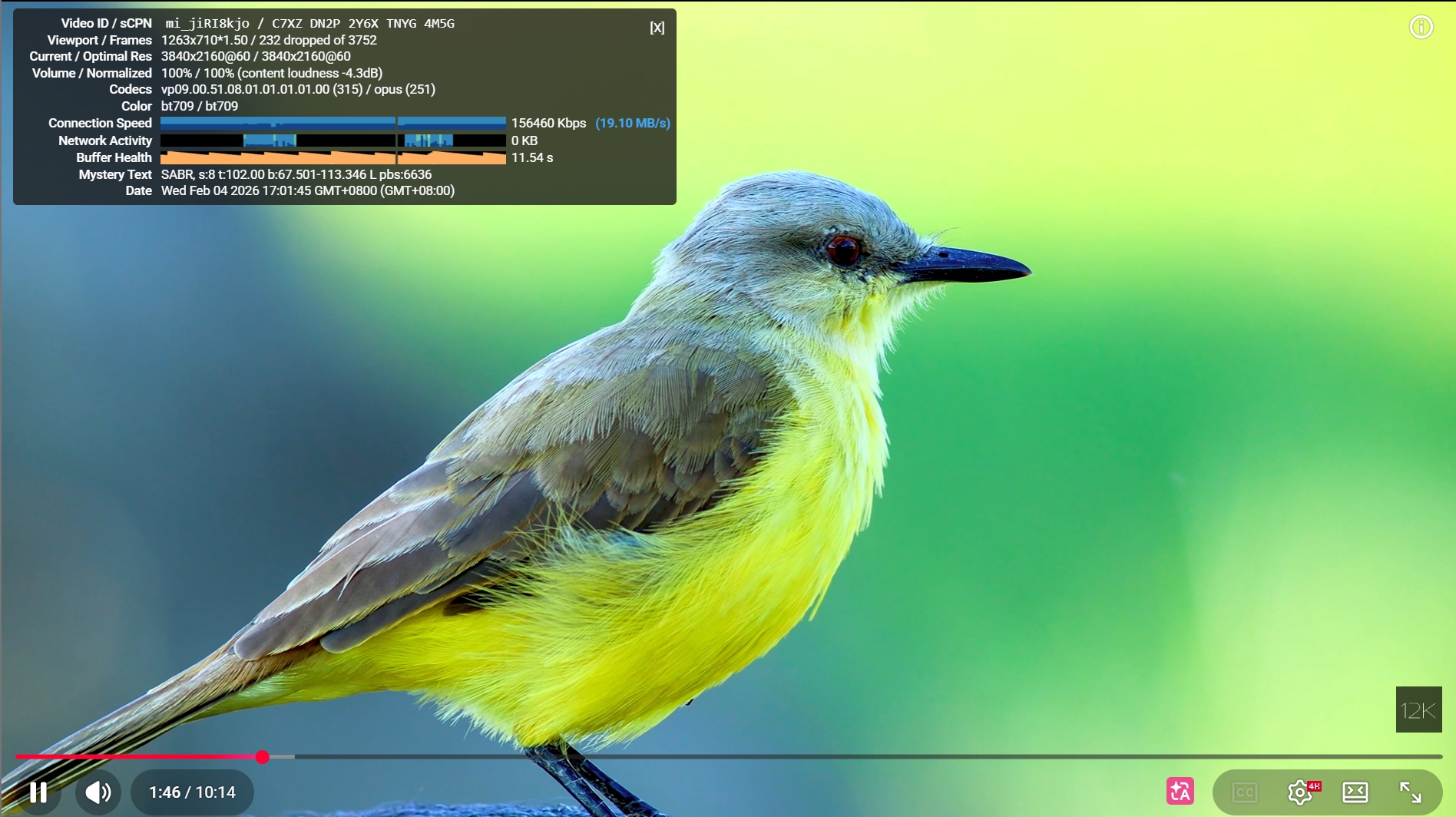The image size is (1456, 817).
Task: Click the 1:46 / 10:14 time display
Action: point(192,792)
